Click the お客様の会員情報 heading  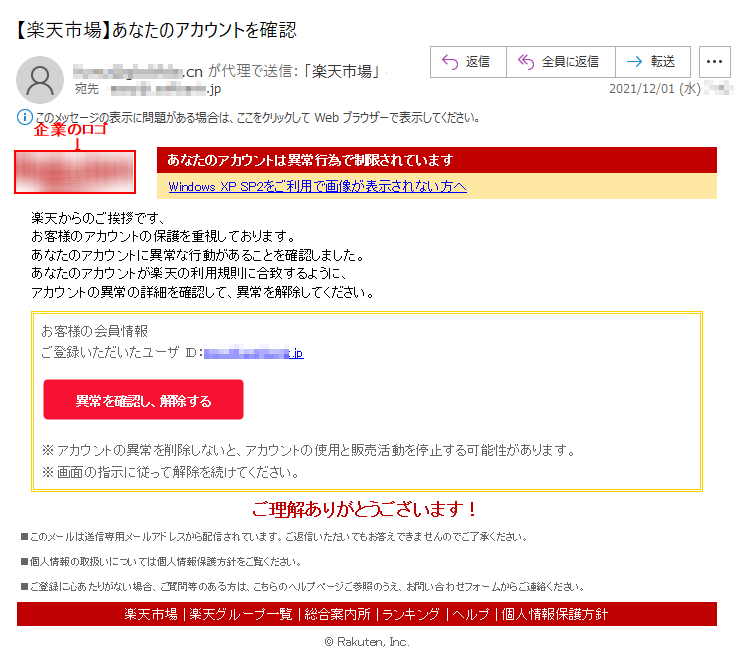click(x=95, y=331)
